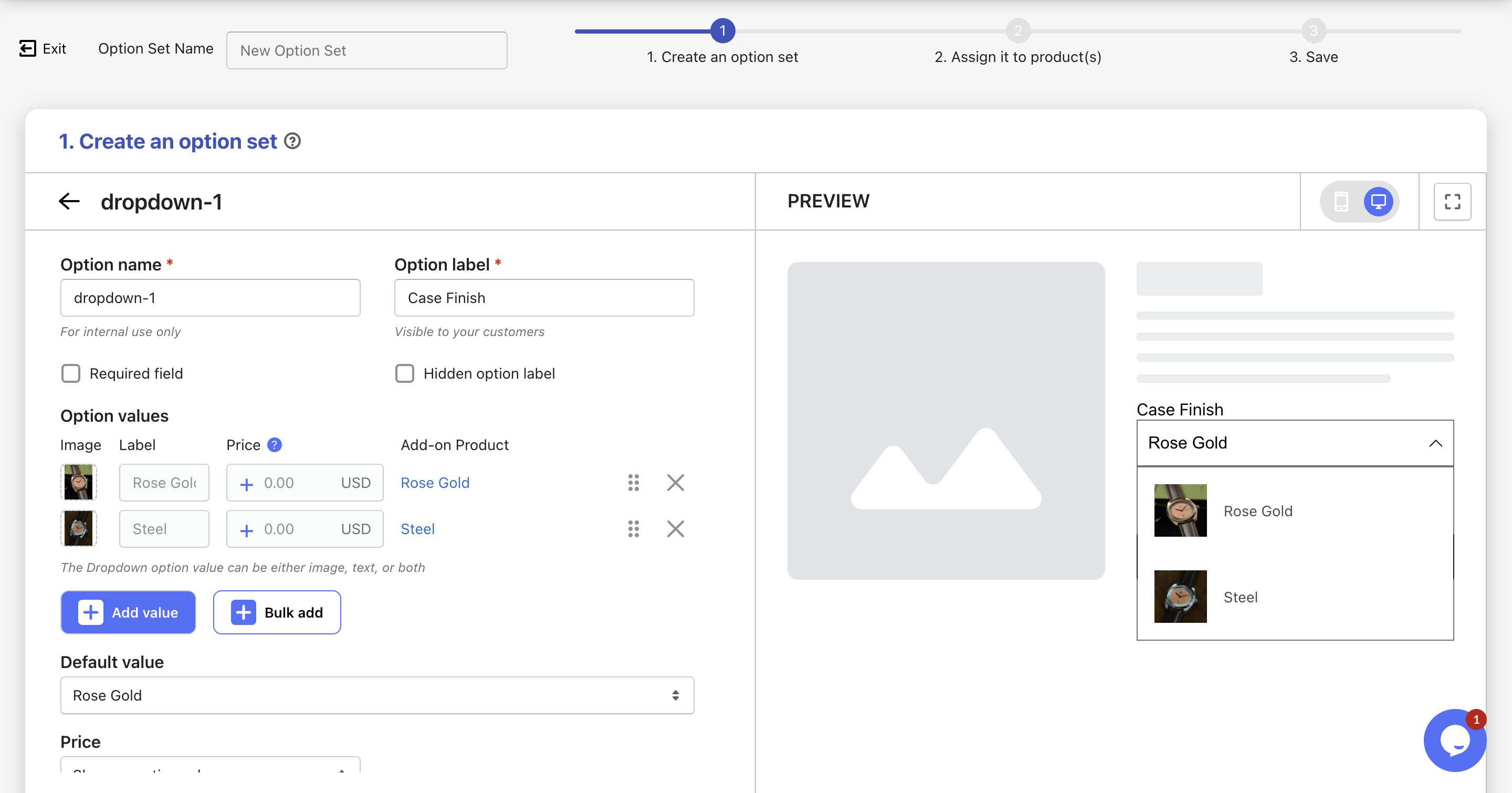Collapse the Case Finish preview dropdown
The height and width of the screenshot is (793, 1512).
(x=1435, y=443)
